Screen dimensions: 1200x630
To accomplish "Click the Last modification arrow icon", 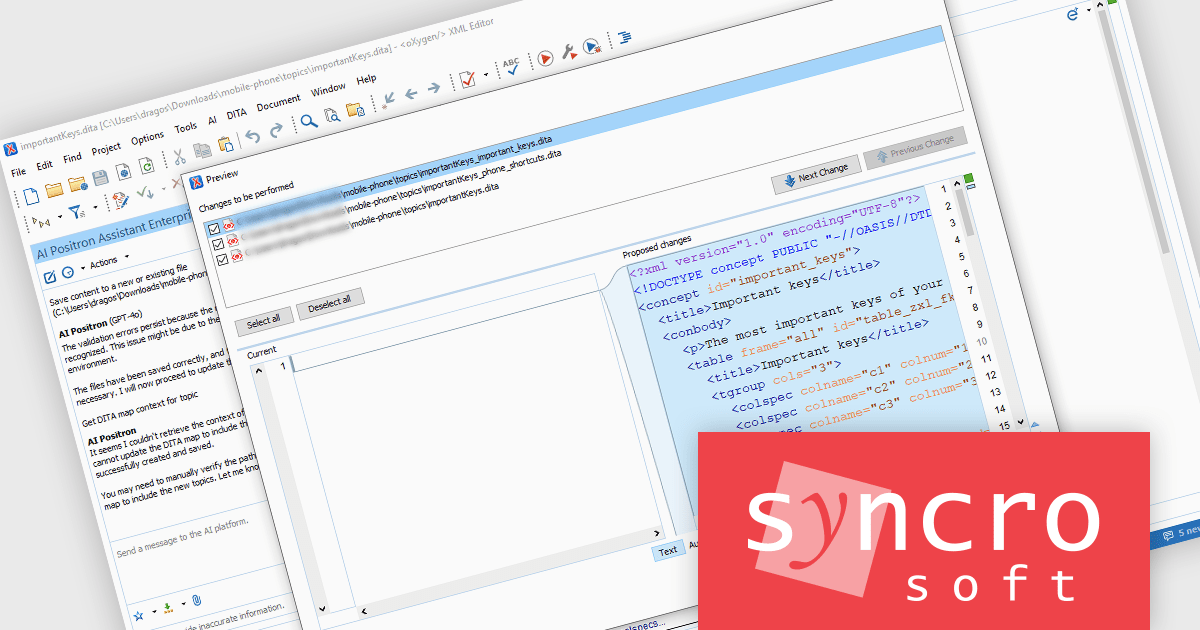I will [x=389, y=98].
